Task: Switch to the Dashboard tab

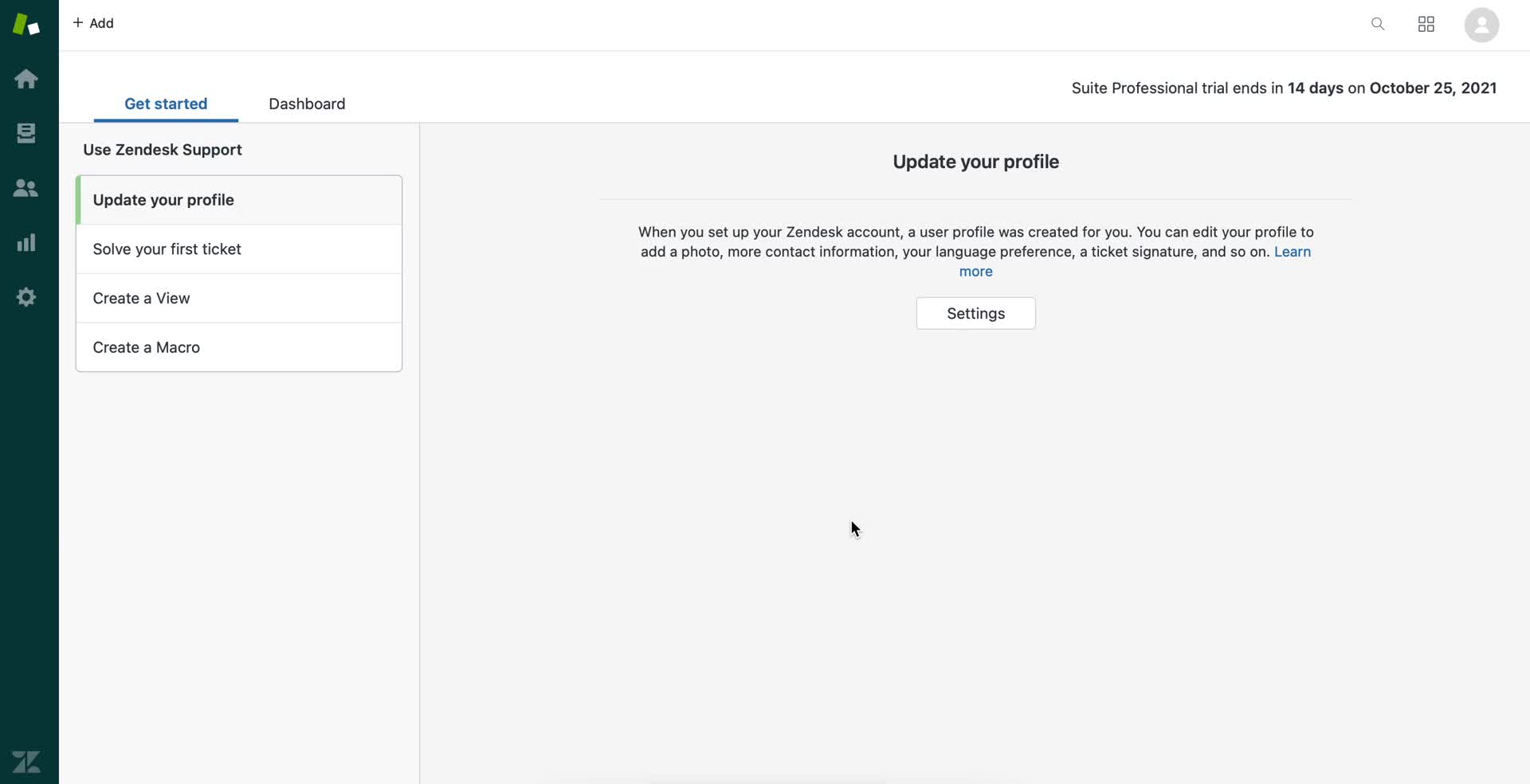Action: coord(307,104)
